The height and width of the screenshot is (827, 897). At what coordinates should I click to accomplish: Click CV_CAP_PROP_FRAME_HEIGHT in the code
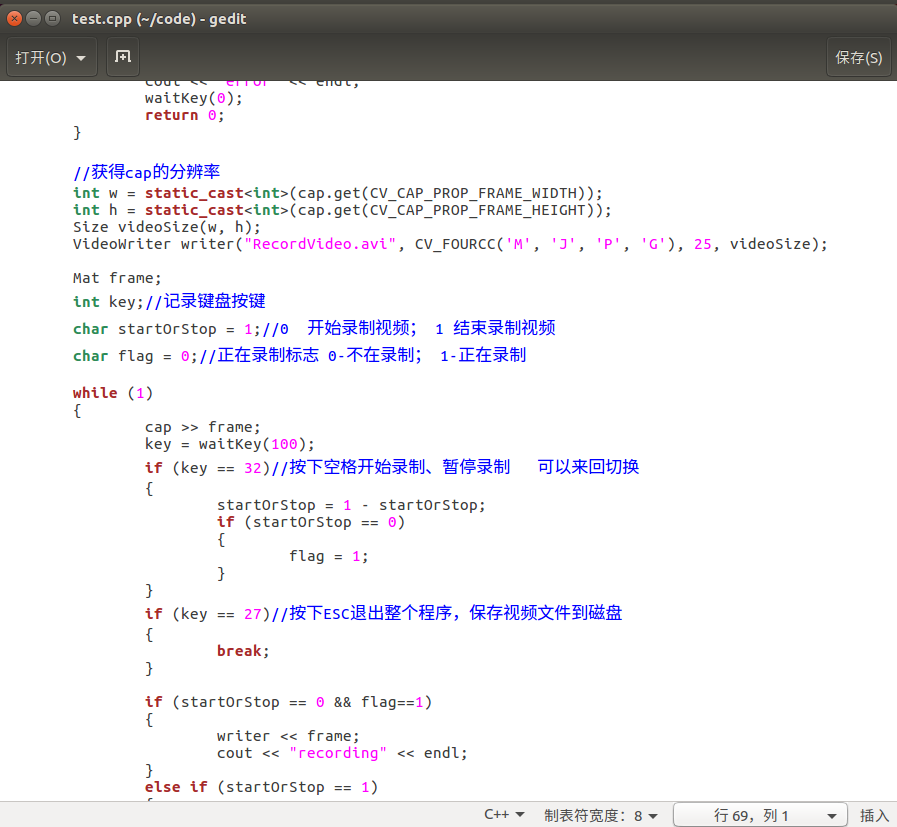pos(478,210)
